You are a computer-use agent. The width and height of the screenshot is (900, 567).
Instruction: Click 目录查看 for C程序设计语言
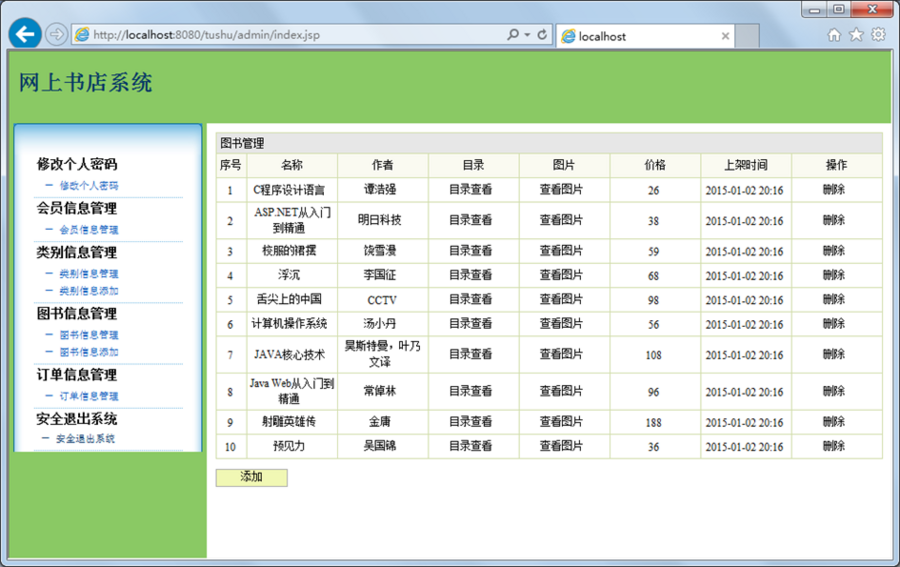tap(471, 189)
